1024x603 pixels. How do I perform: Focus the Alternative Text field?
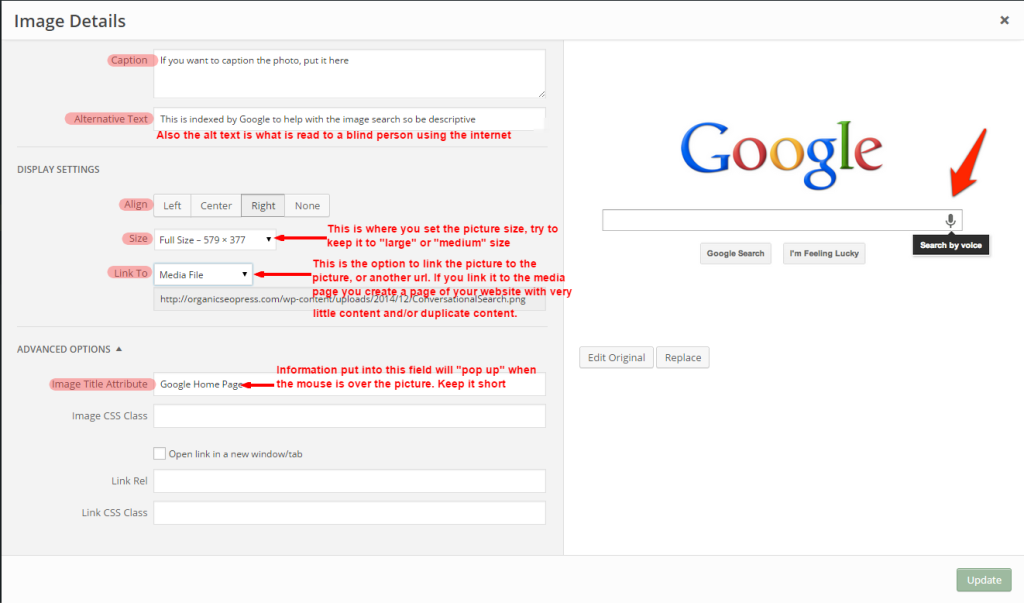[350, 119]
